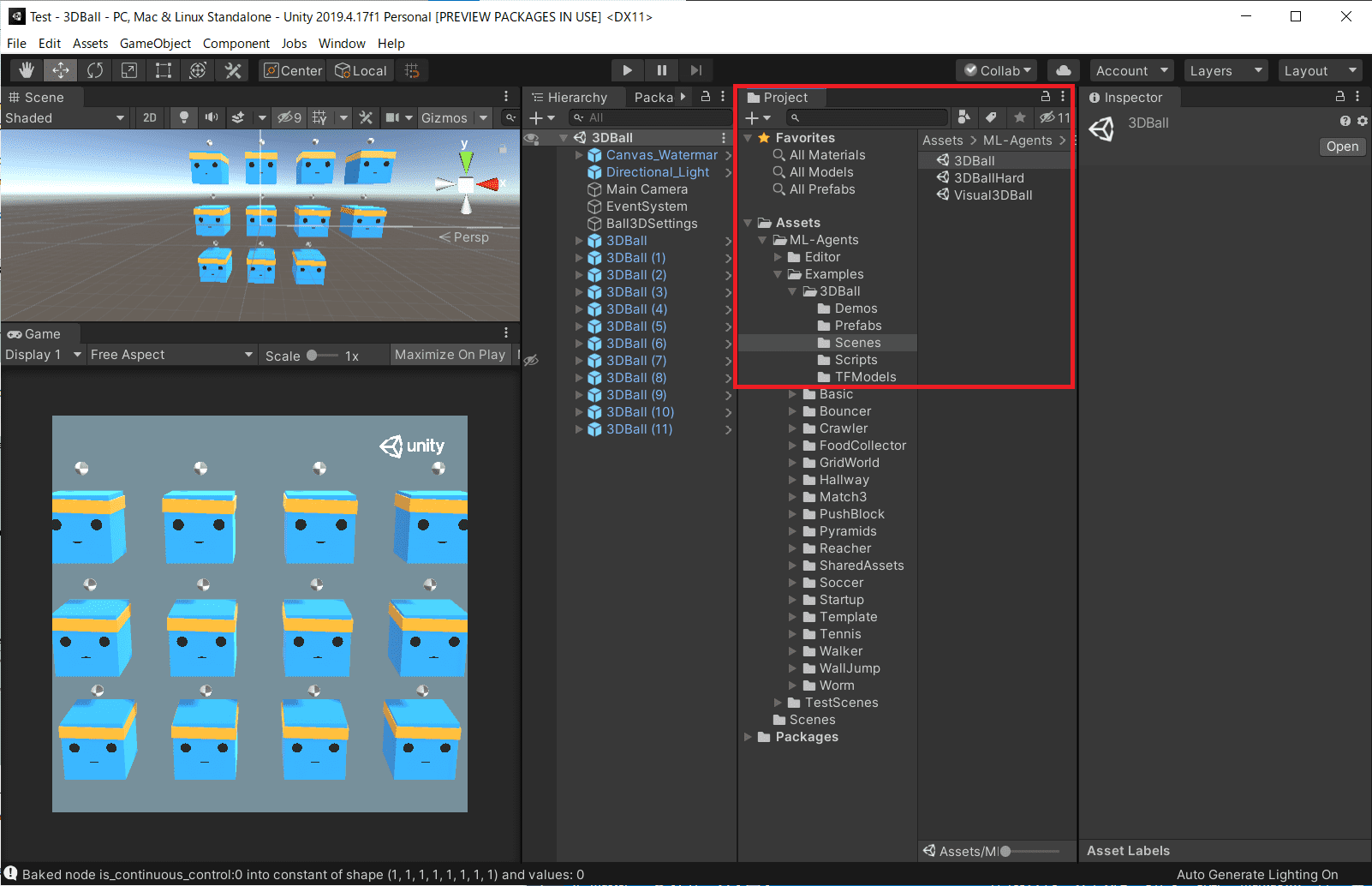Viewport: 1372px width, 886px height.
Task: Select the Rotate tool
Action: (x=95, y=70)
